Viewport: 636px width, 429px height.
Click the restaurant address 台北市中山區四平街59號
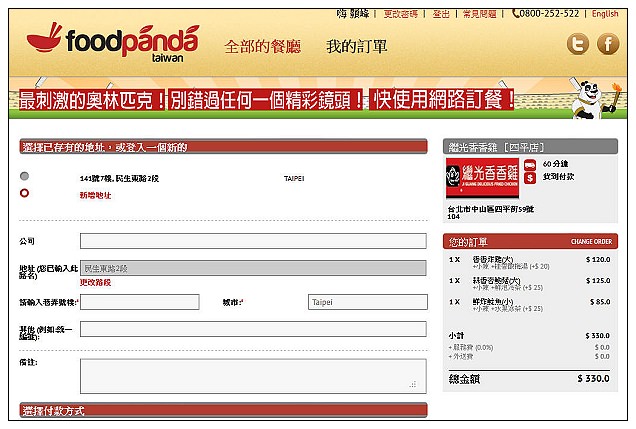pyautogui.click(x=491, y=209)
